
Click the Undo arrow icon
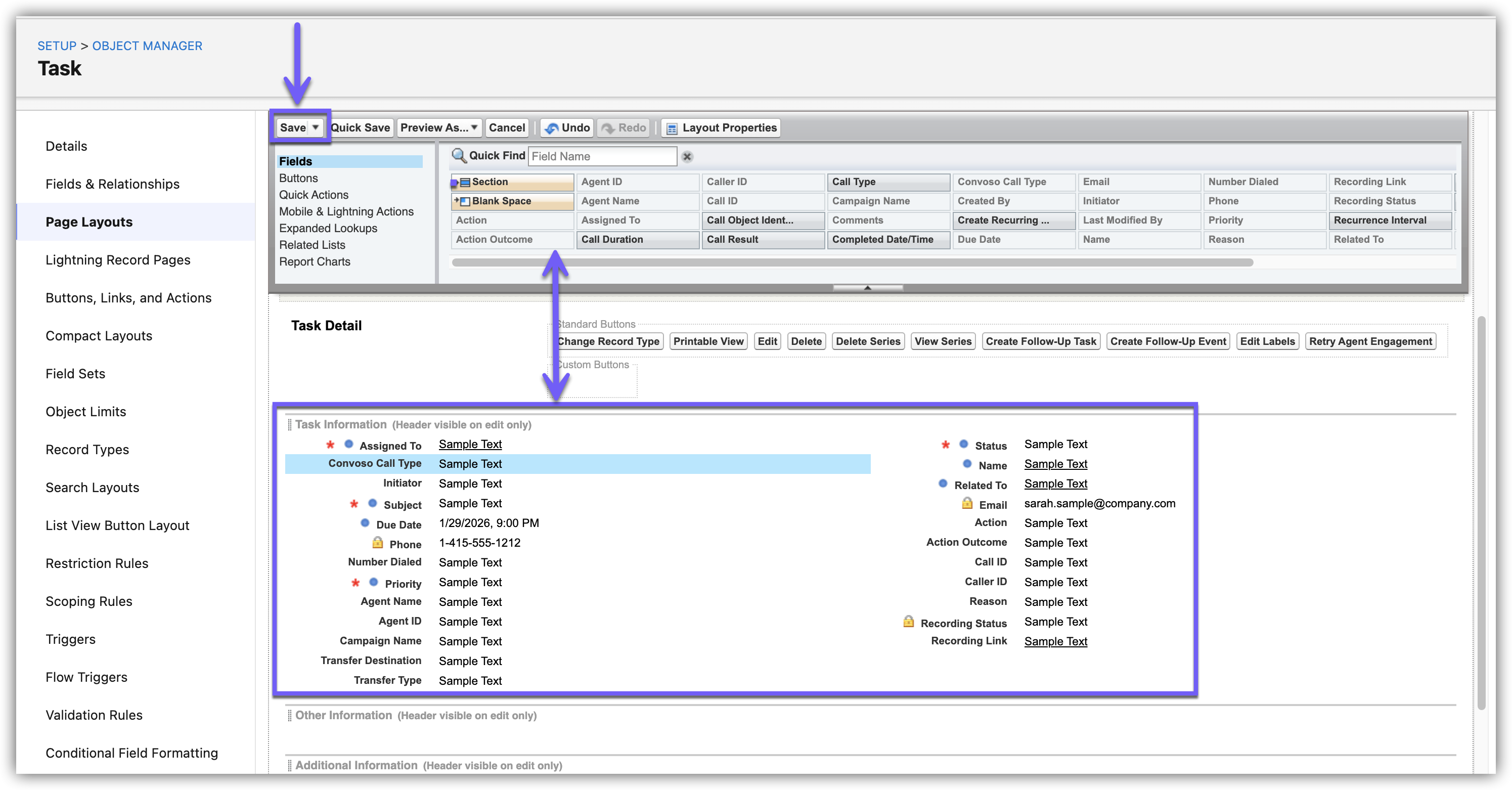tap(551, 128)
